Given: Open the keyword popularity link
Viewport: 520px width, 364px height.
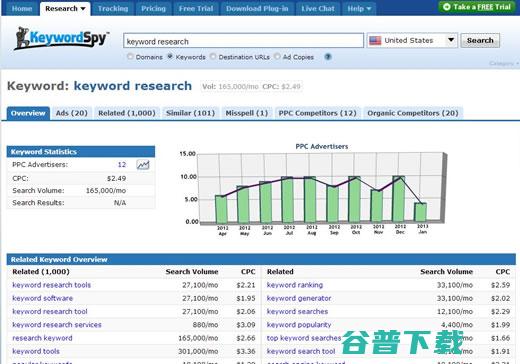Looking at the screenshot, I should [x=299, y=325].
